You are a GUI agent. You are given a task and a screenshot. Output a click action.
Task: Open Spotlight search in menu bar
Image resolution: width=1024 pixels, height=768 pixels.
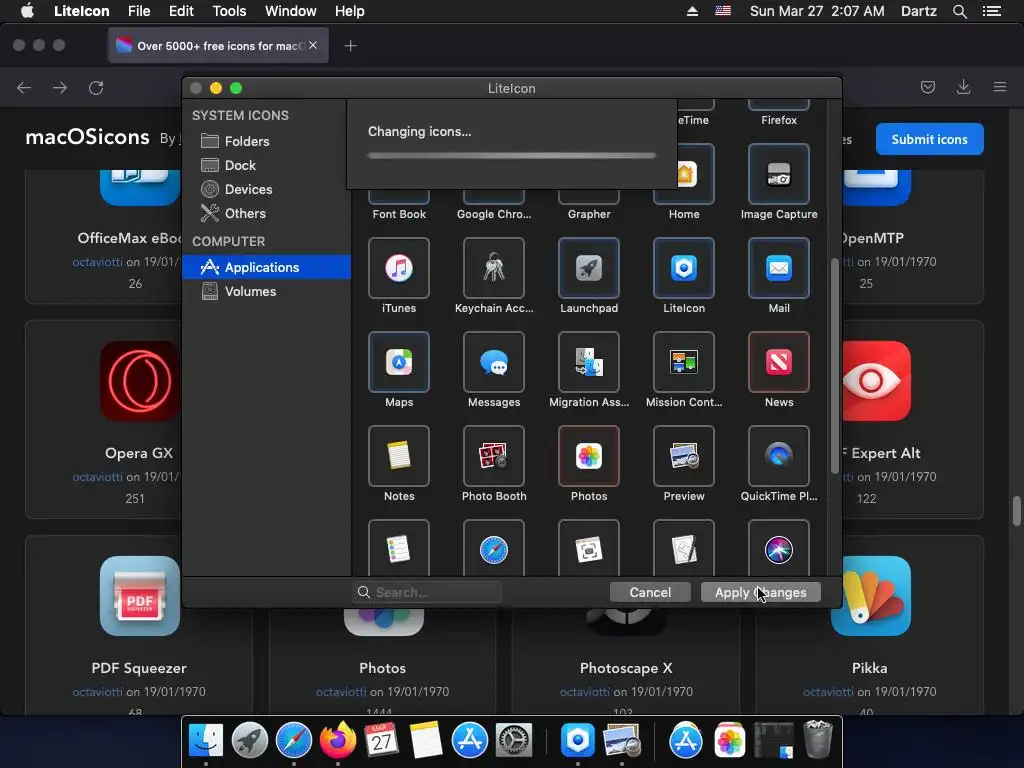point(959,11)
